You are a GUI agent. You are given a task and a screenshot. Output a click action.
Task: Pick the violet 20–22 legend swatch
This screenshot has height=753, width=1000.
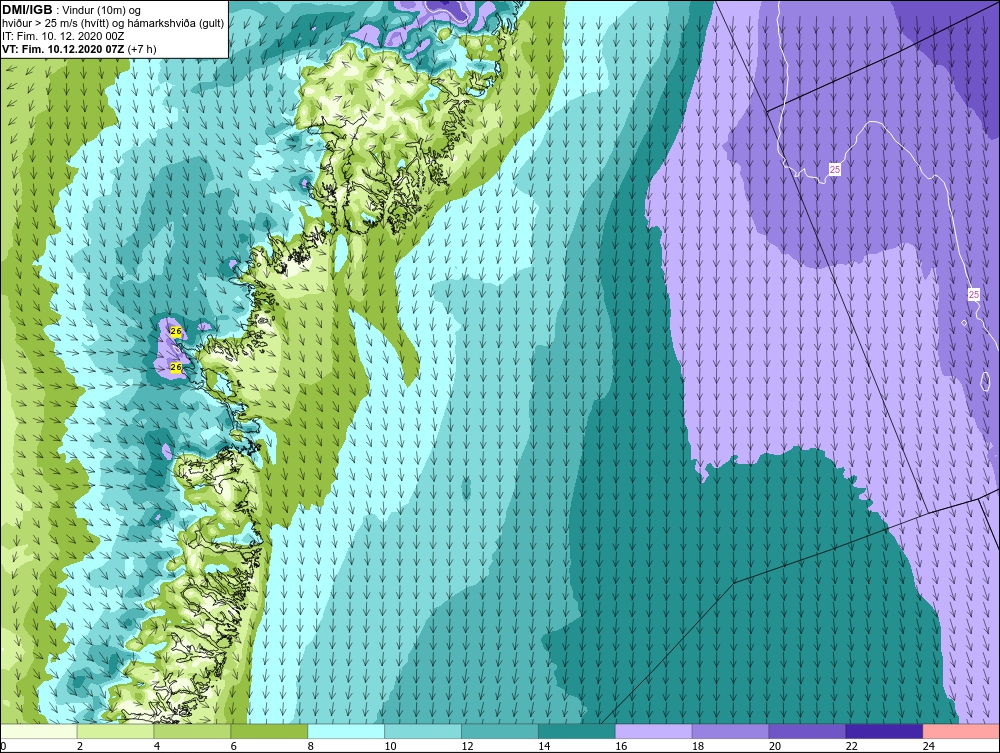(x=807, y=731)
